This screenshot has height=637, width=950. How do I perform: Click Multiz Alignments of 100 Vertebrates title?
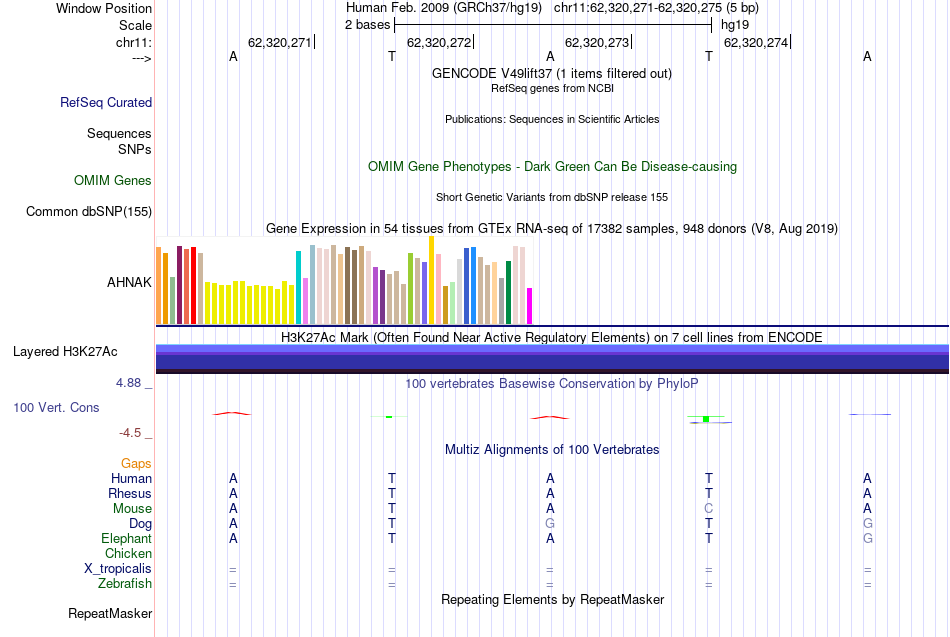coord(552,450)
